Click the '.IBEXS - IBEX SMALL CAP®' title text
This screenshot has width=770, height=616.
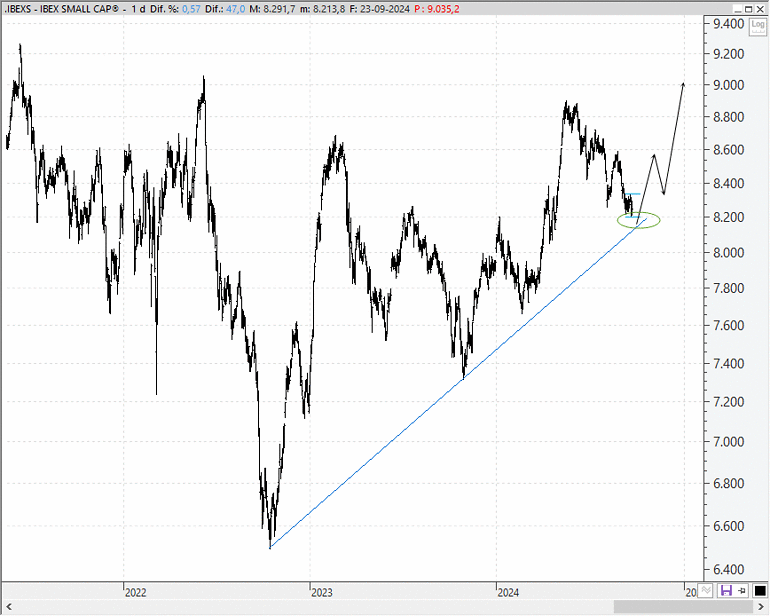tap(61, 9)
